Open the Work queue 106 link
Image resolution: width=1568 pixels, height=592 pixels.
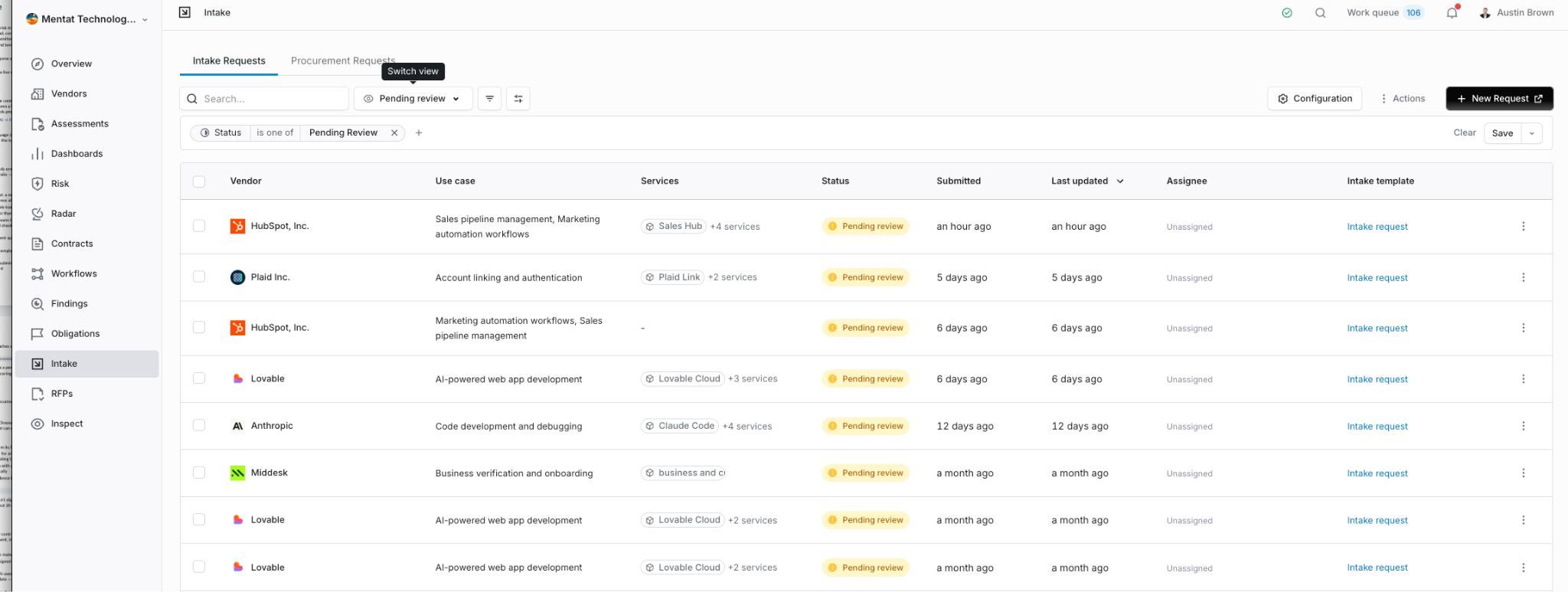[x=1385, y=12]
